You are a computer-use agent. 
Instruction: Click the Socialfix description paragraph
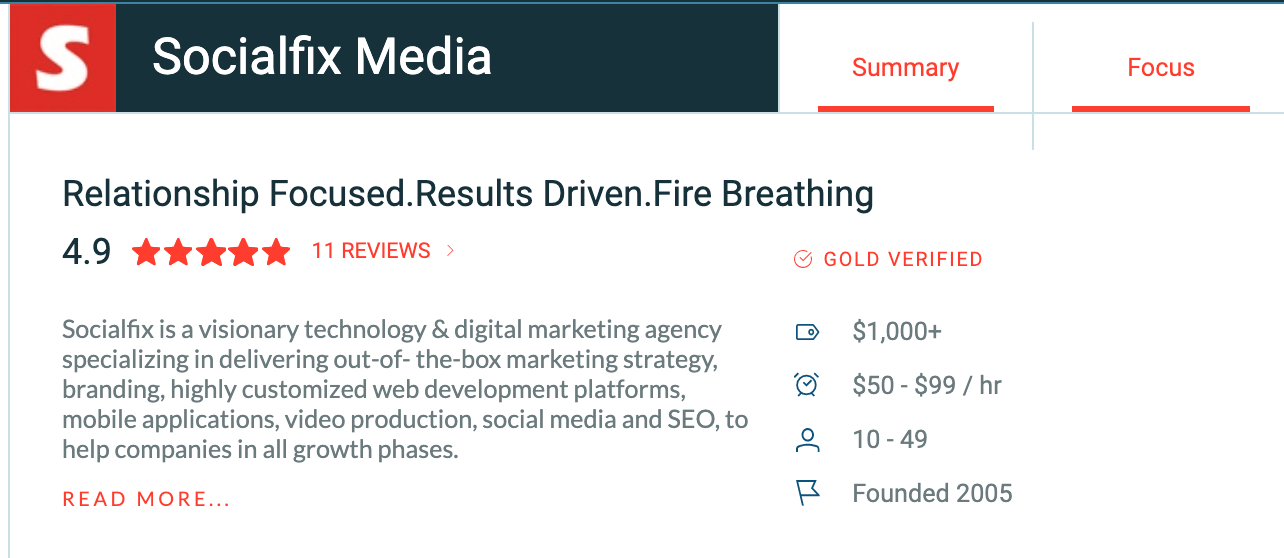405,389
